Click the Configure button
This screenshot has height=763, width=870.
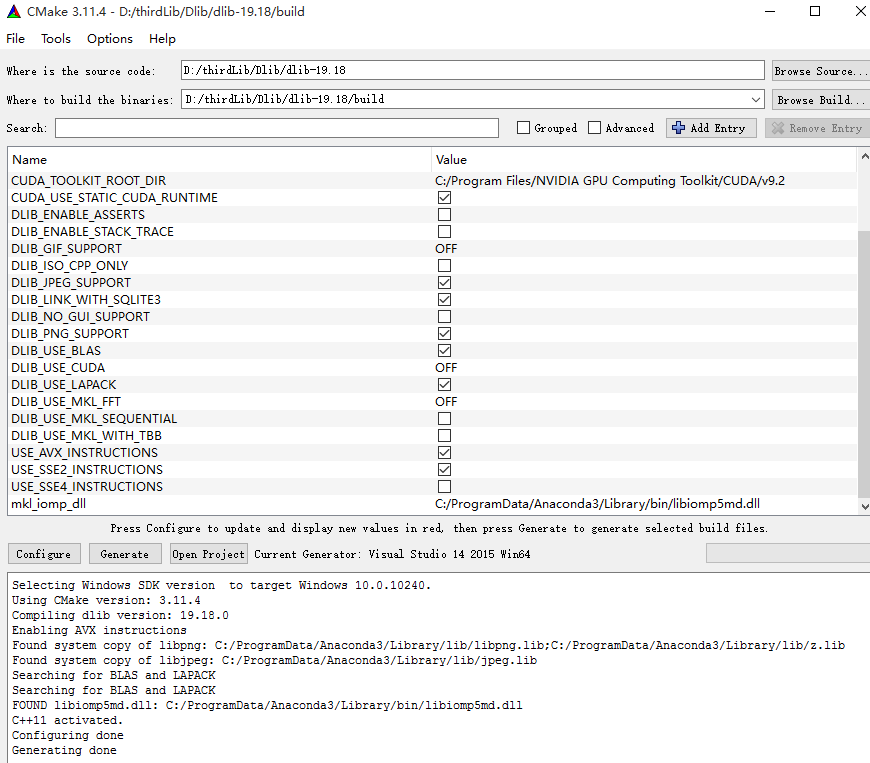click(44, 554)
